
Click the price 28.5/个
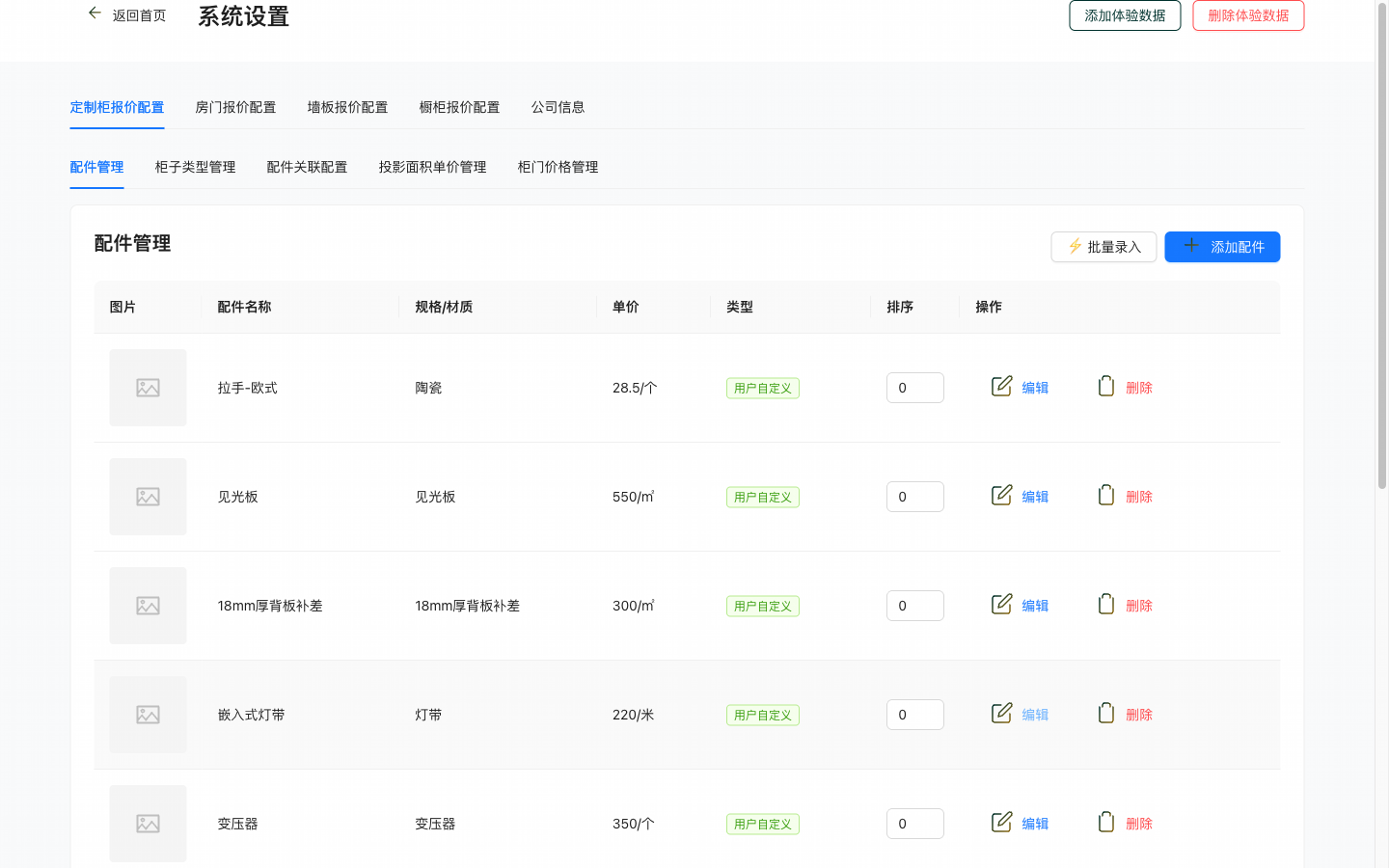(635, 388)
